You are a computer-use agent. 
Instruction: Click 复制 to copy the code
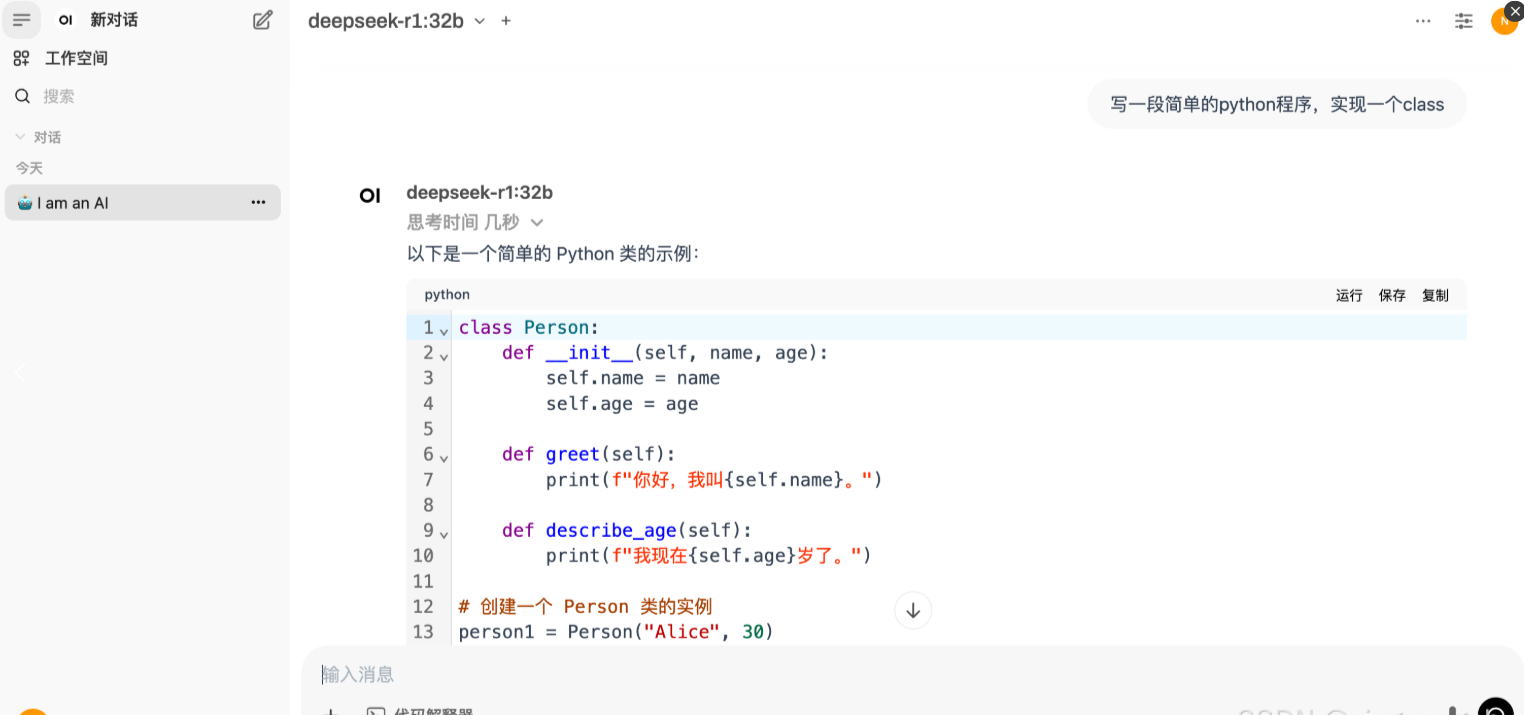[x=1435, y=295]
